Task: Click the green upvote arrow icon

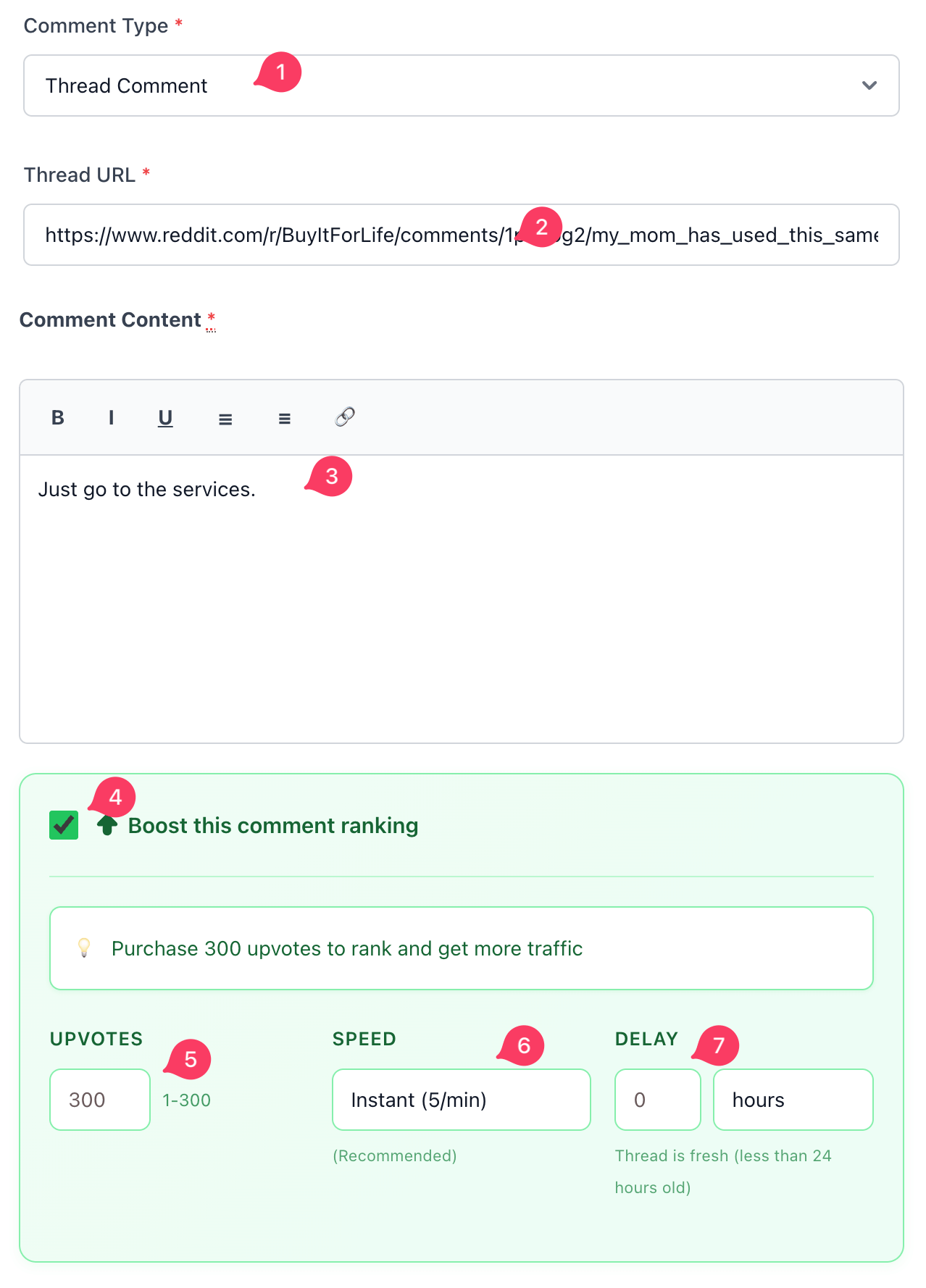Action: pos(107,824)
